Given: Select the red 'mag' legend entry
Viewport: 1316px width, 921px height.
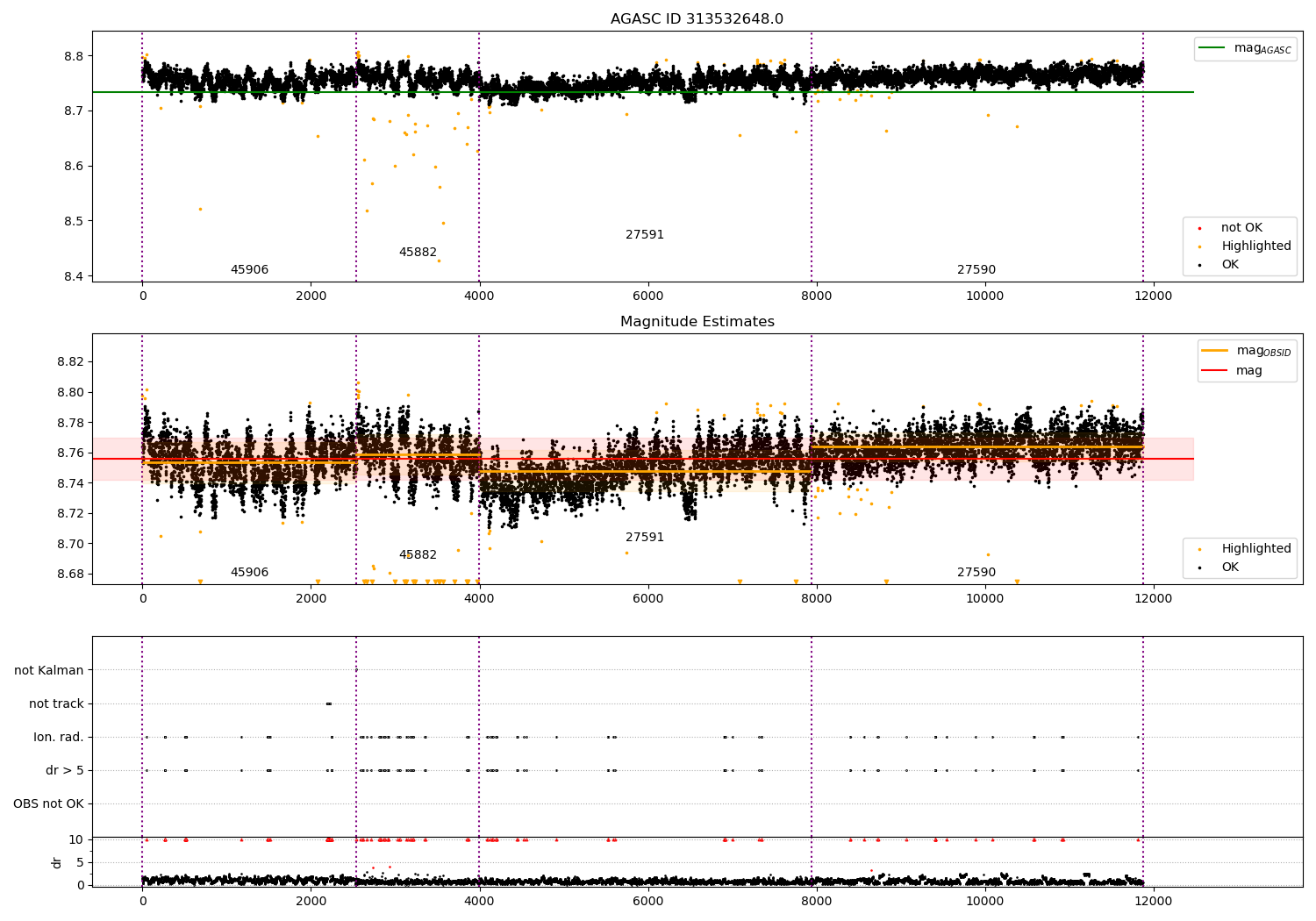Looking at the screenshot, I should (x=1233, y=371).
